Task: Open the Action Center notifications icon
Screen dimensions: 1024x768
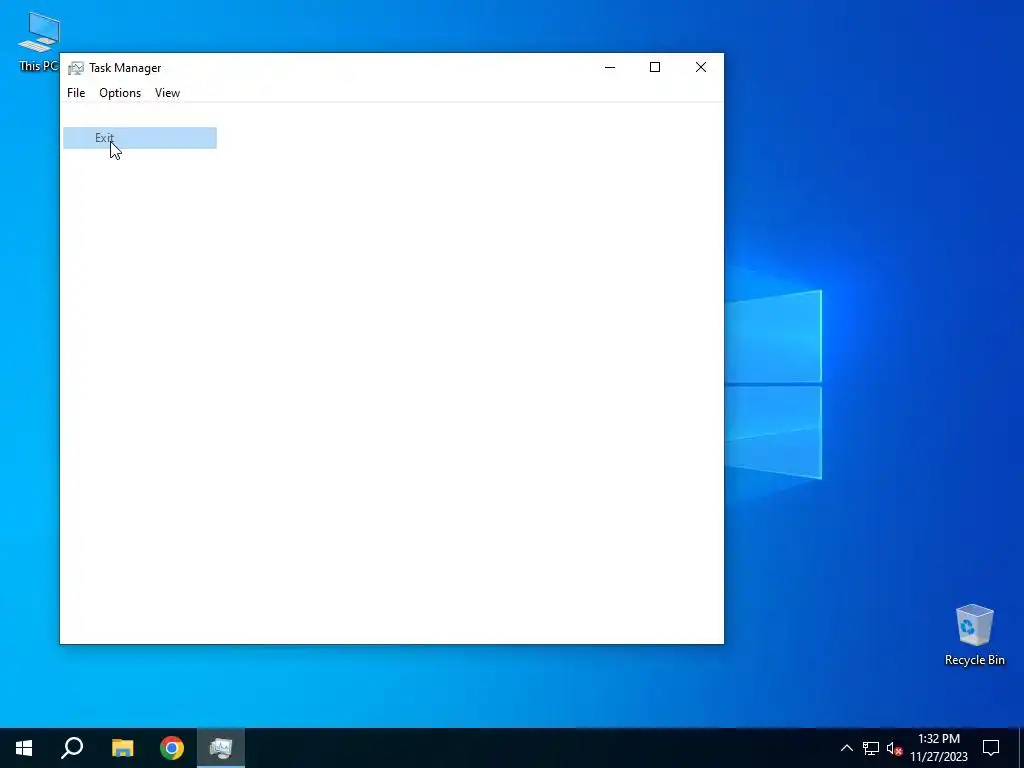Action: click(991, 748)
